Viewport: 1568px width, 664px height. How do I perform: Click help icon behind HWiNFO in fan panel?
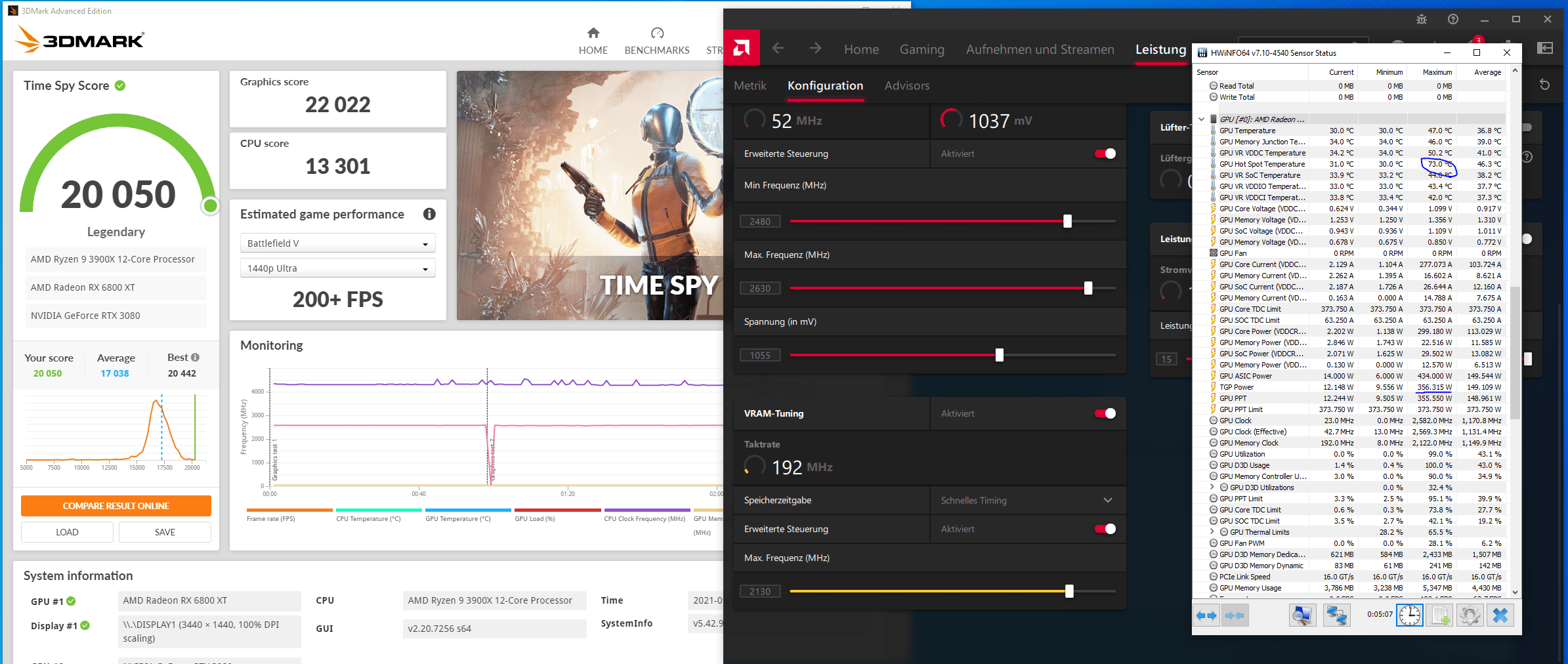[x=1527, y=157]
